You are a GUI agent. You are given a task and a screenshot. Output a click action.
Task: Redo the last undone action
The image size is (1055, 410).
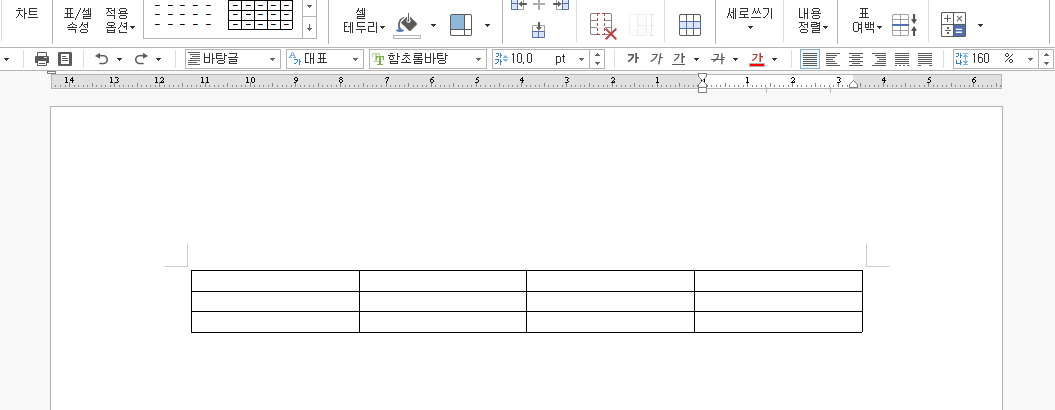pyautogui.click(x=141, y=59)
